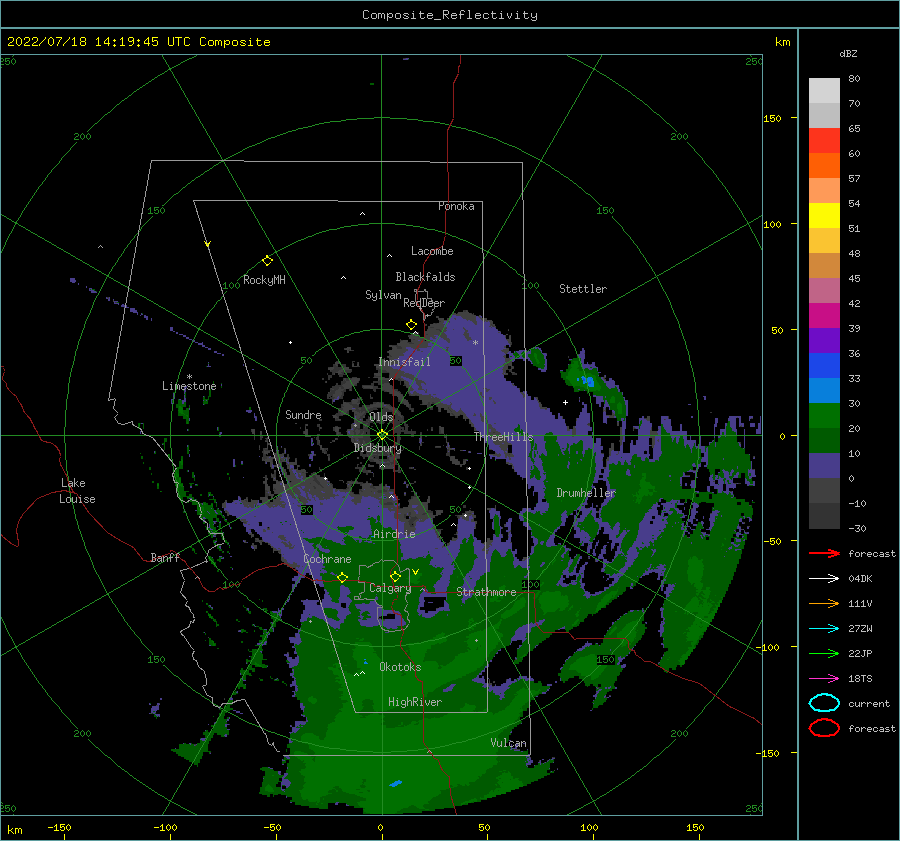Viewport: 900px width, 841px height.
Task: Click the yellow radar-center diamond above Didsbury
Action: (382, 435)
